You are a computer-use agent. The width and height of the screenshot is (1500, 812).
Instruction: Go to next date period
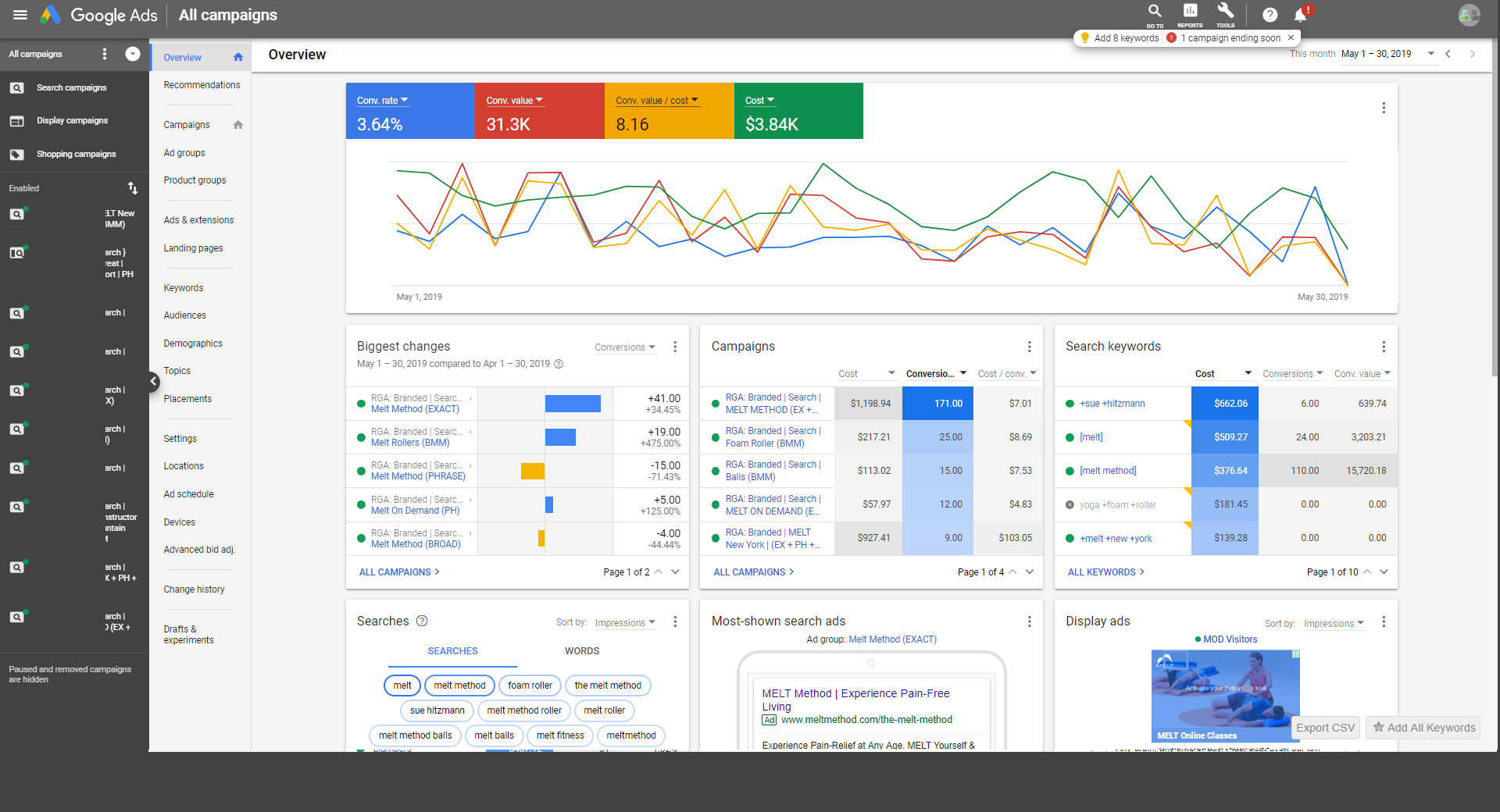click(x=1473, y=54)
